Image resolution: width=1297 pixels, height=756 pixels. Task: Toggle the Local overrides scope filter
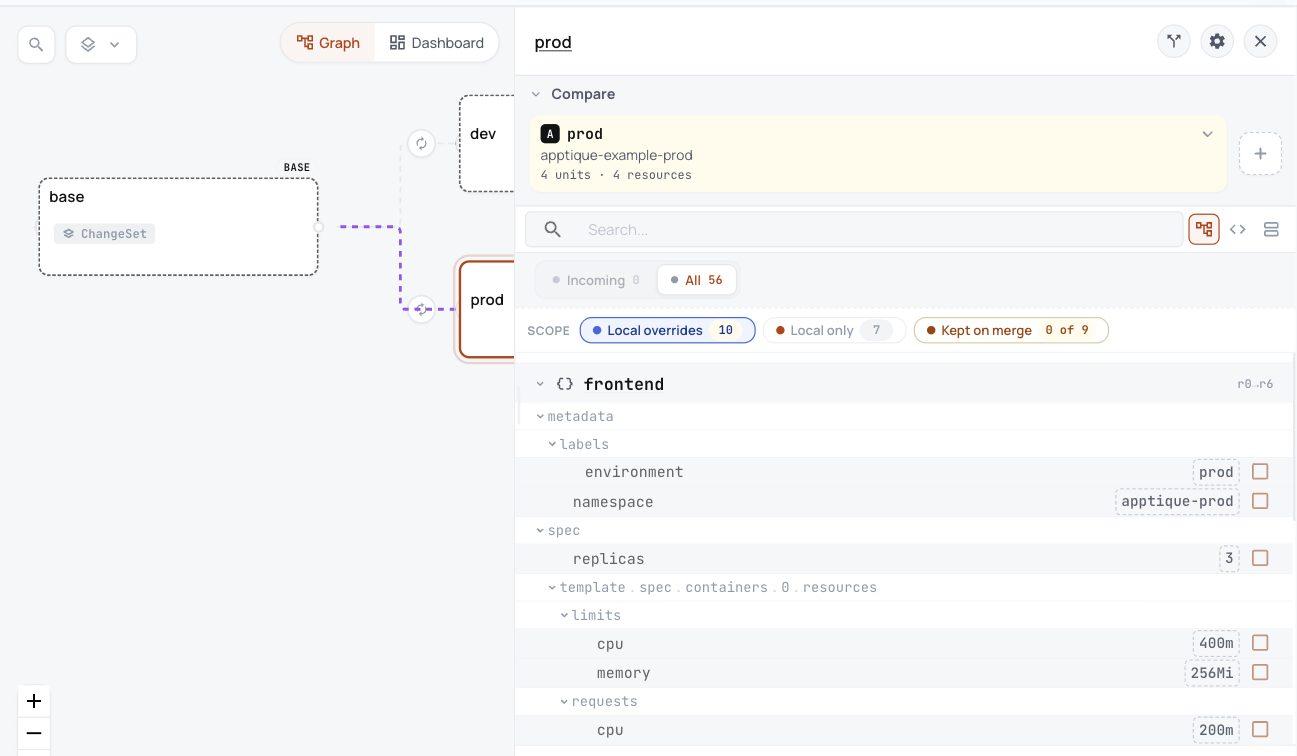pyautogui.click(x=667, y=330)
